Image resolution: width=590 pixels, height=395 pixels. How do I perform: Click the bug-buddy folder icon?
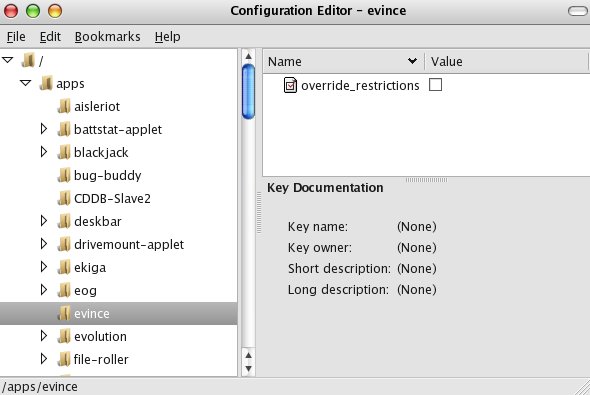[64, 175]
